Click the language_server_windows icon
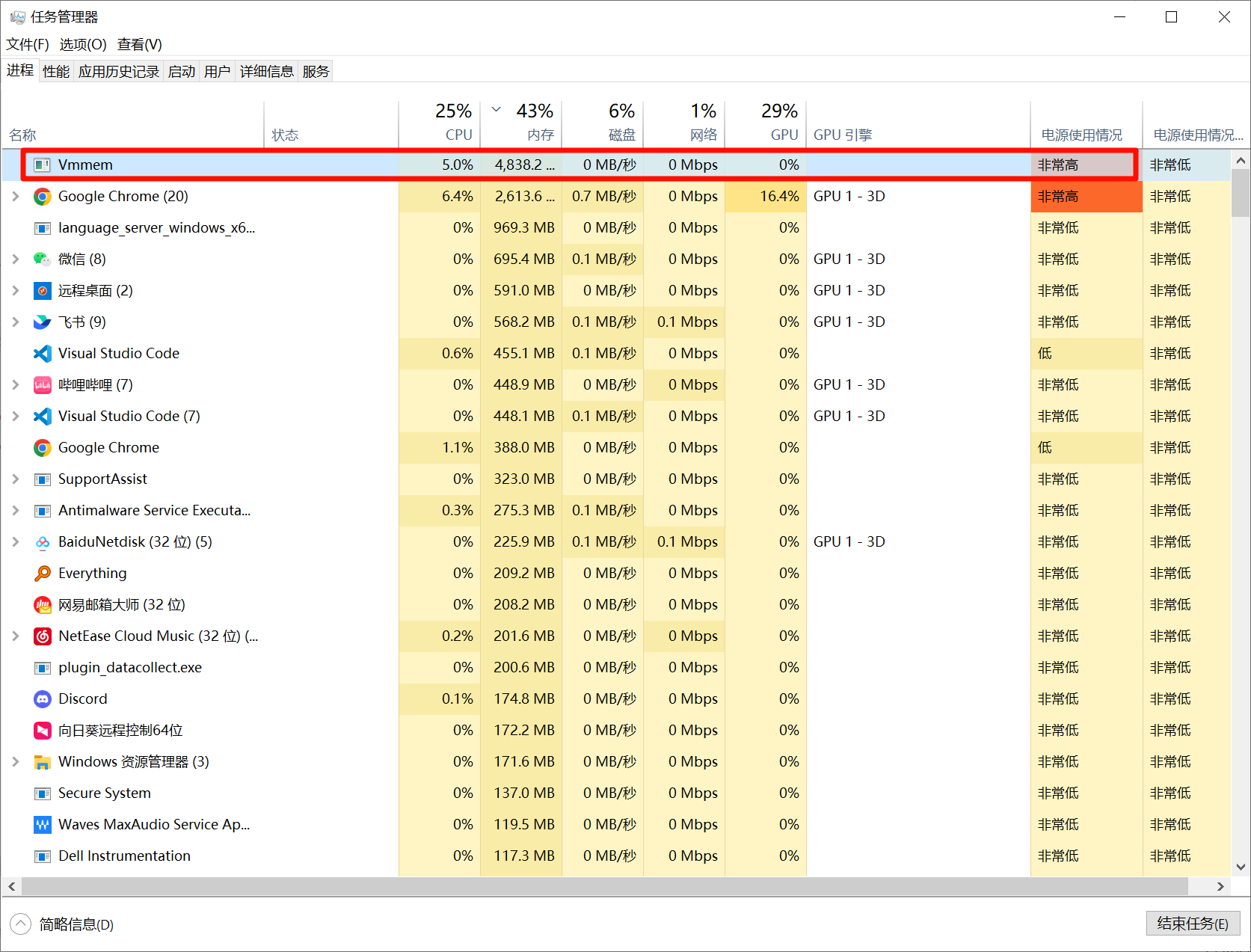Image resolution: width=1251 pixels, height=952 pixels. coord(43,228)
